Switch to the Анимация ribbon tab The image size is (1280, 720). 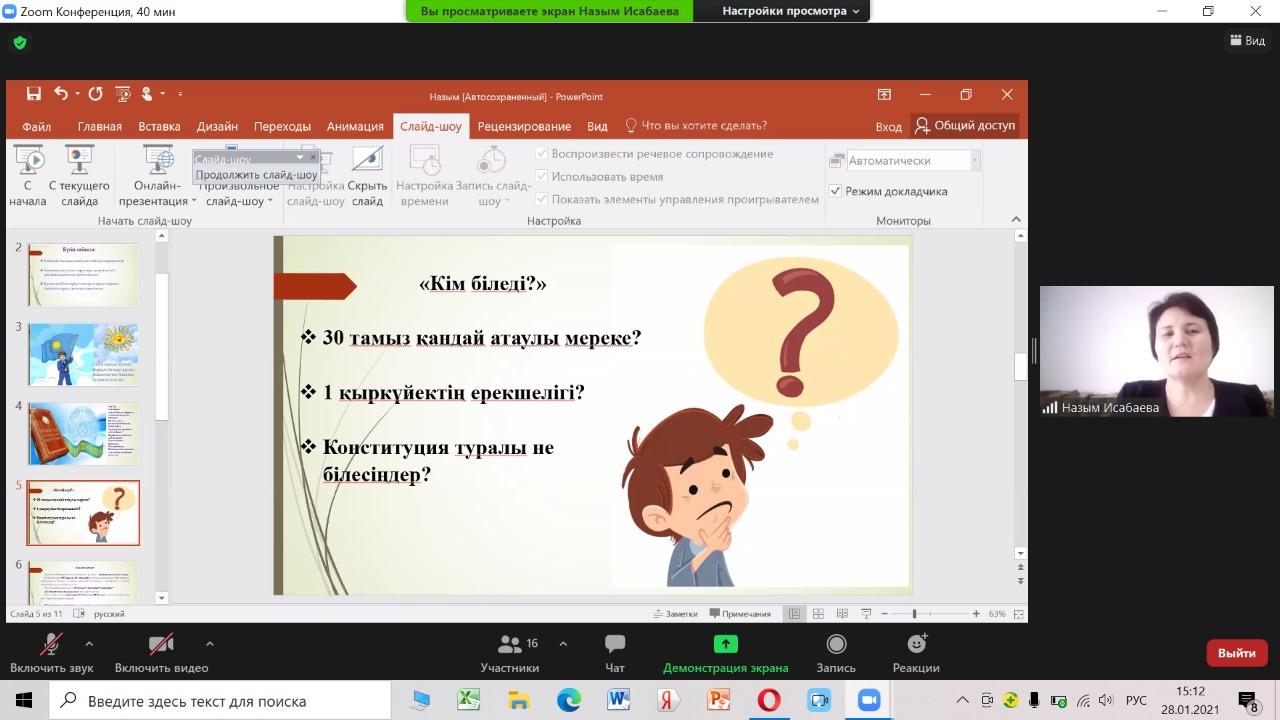[x=355, y=126]
